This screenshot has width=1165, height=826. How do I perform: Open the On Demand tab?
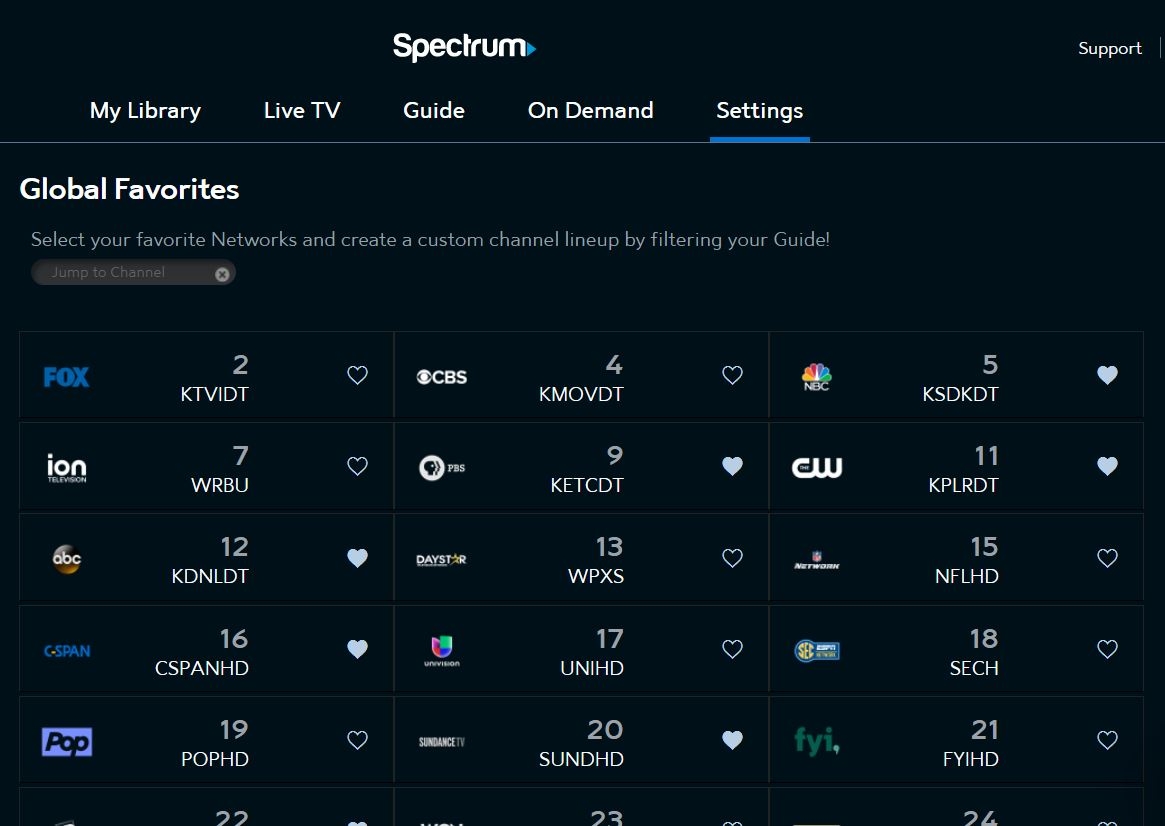pos(590,111)
